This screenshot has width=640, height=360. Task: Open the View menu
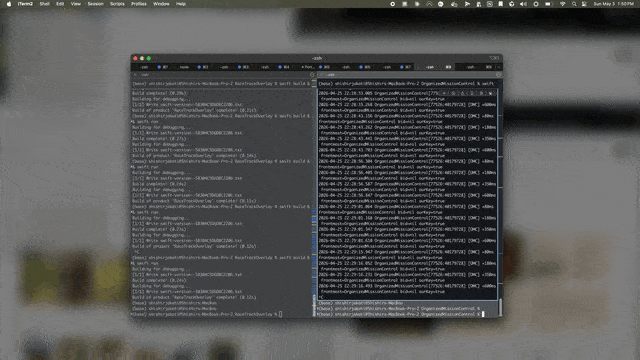click(76, 4)
